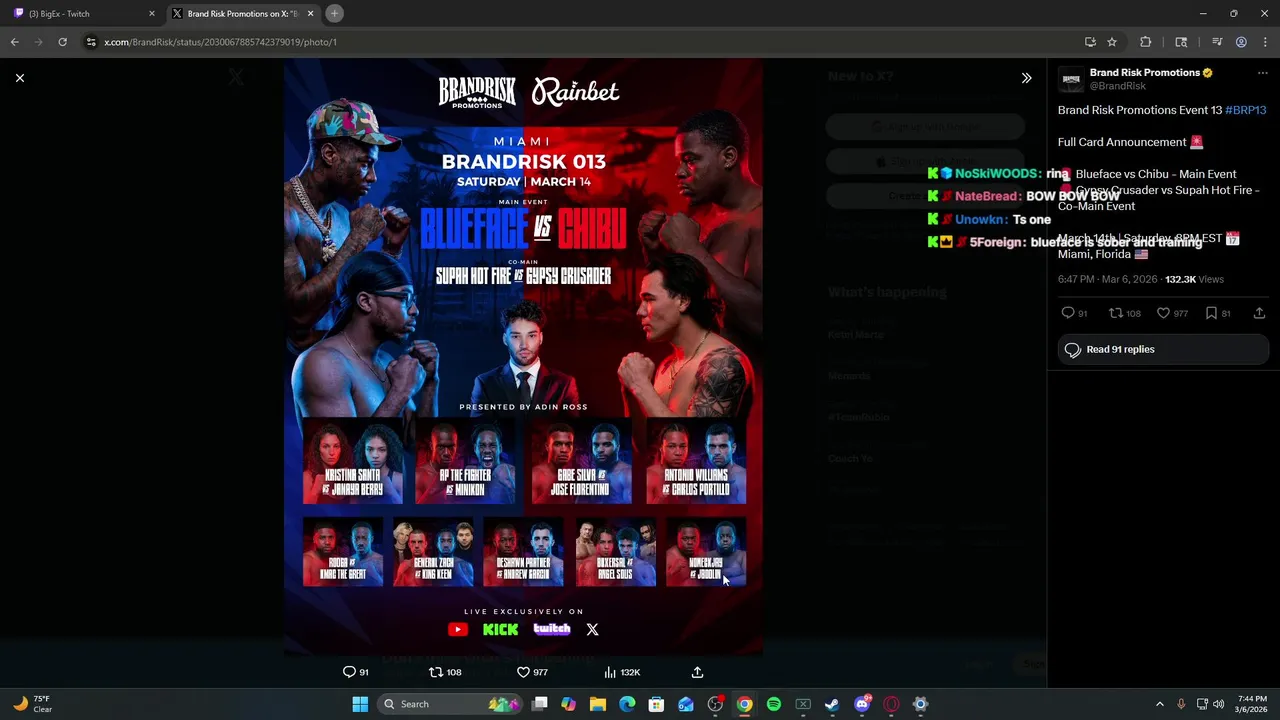Viewport: 1280px width, 720px height.
Task: Select Brand Risk Promotions on X tab
Action: (x=242, y=14)
